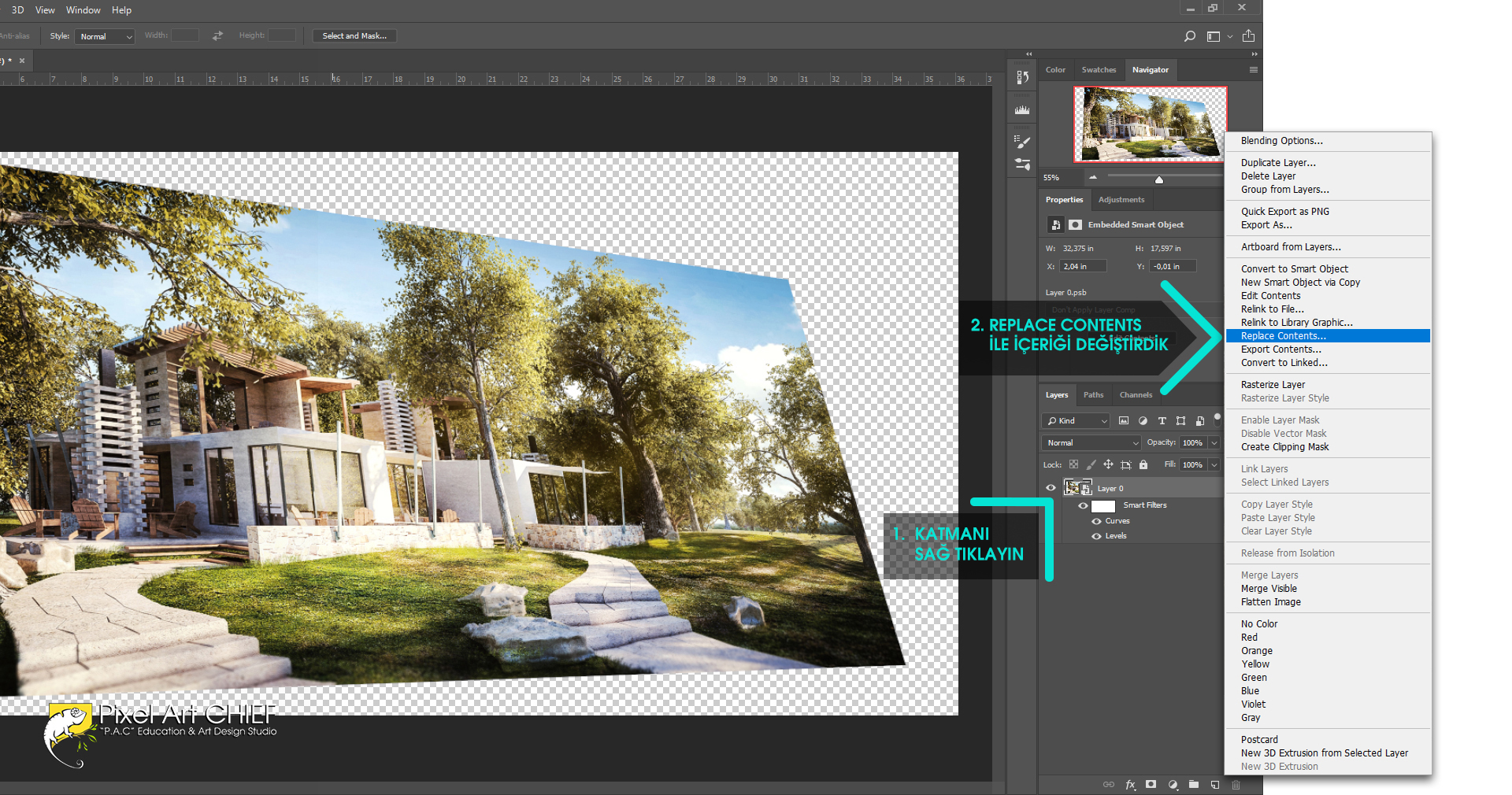Toggle lock all padlock icon
The width and height of the screenshot is (1512, 795).
(x=1143, y=464)
